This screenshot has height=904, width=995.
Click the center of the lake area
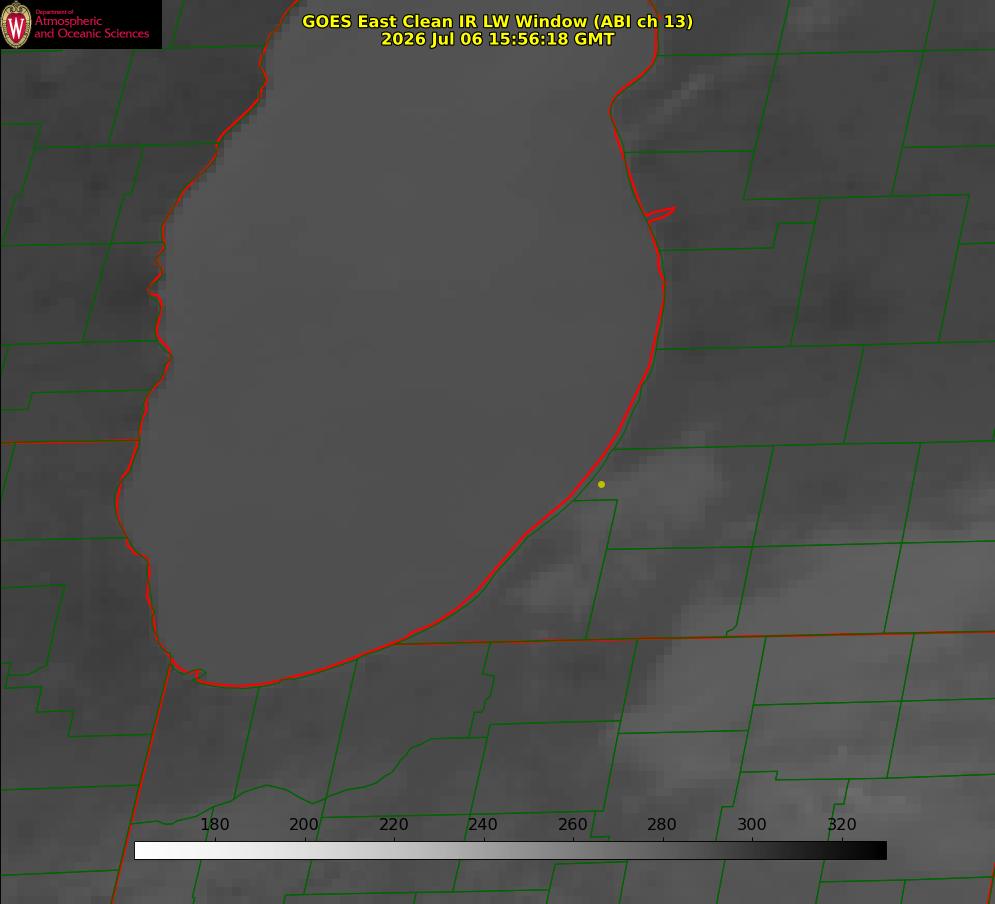pyautogui.click(x=393, y=355)
